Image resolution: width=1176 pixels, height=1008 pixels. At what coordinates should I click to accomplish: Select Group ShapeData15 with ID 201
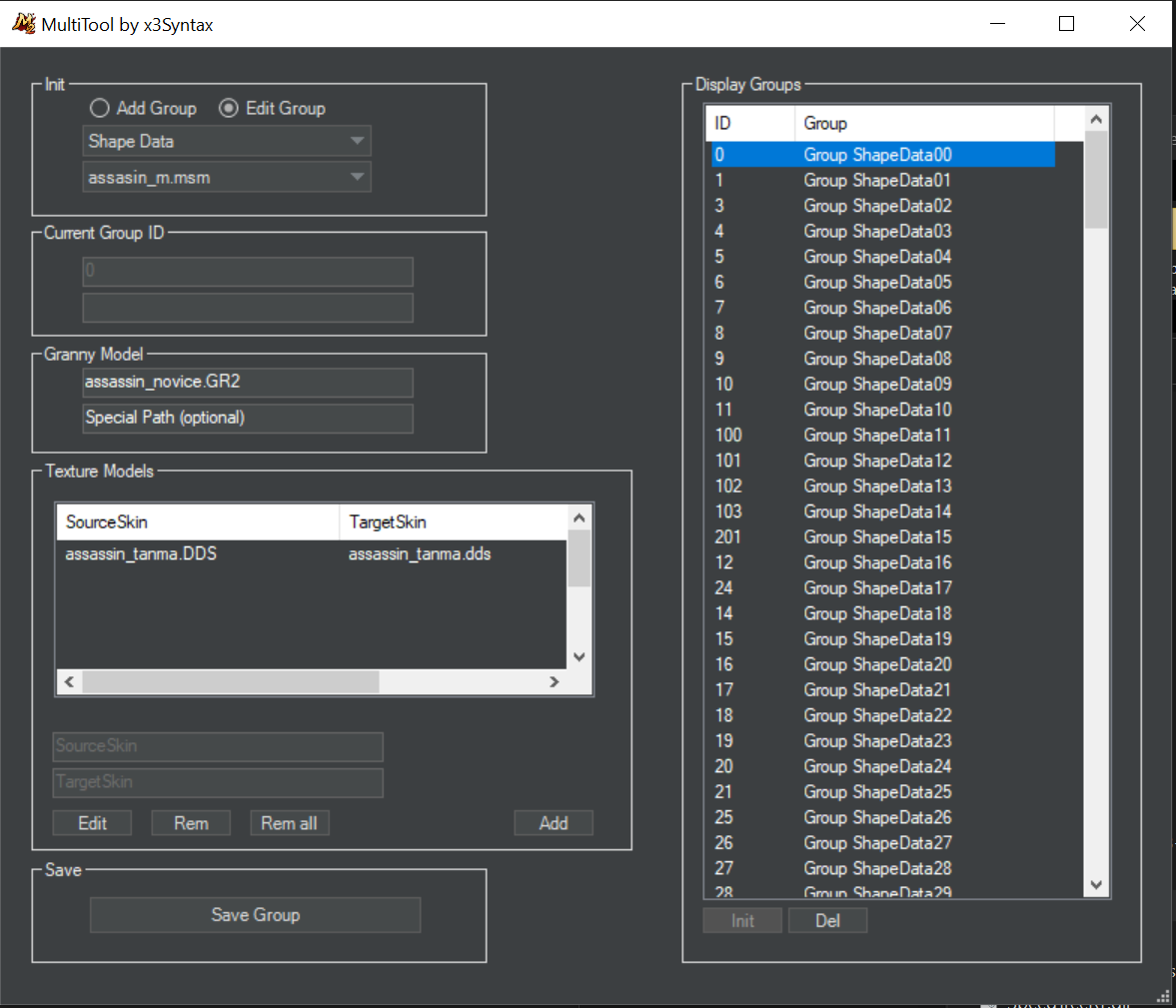click(x=877, y=537)
